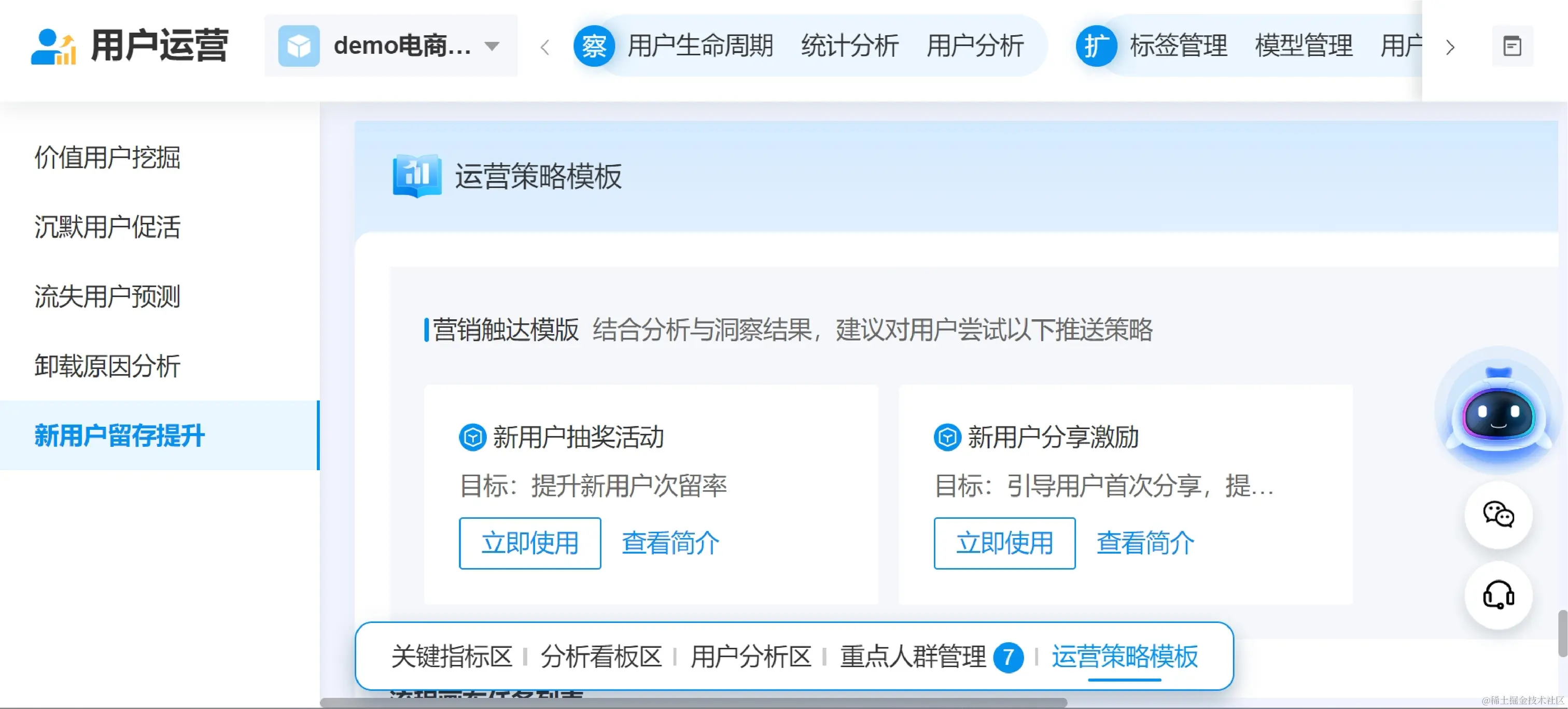Open the 用户生命周期 menu
This screenshot has width=1568, height=709.
click(700, 46)
